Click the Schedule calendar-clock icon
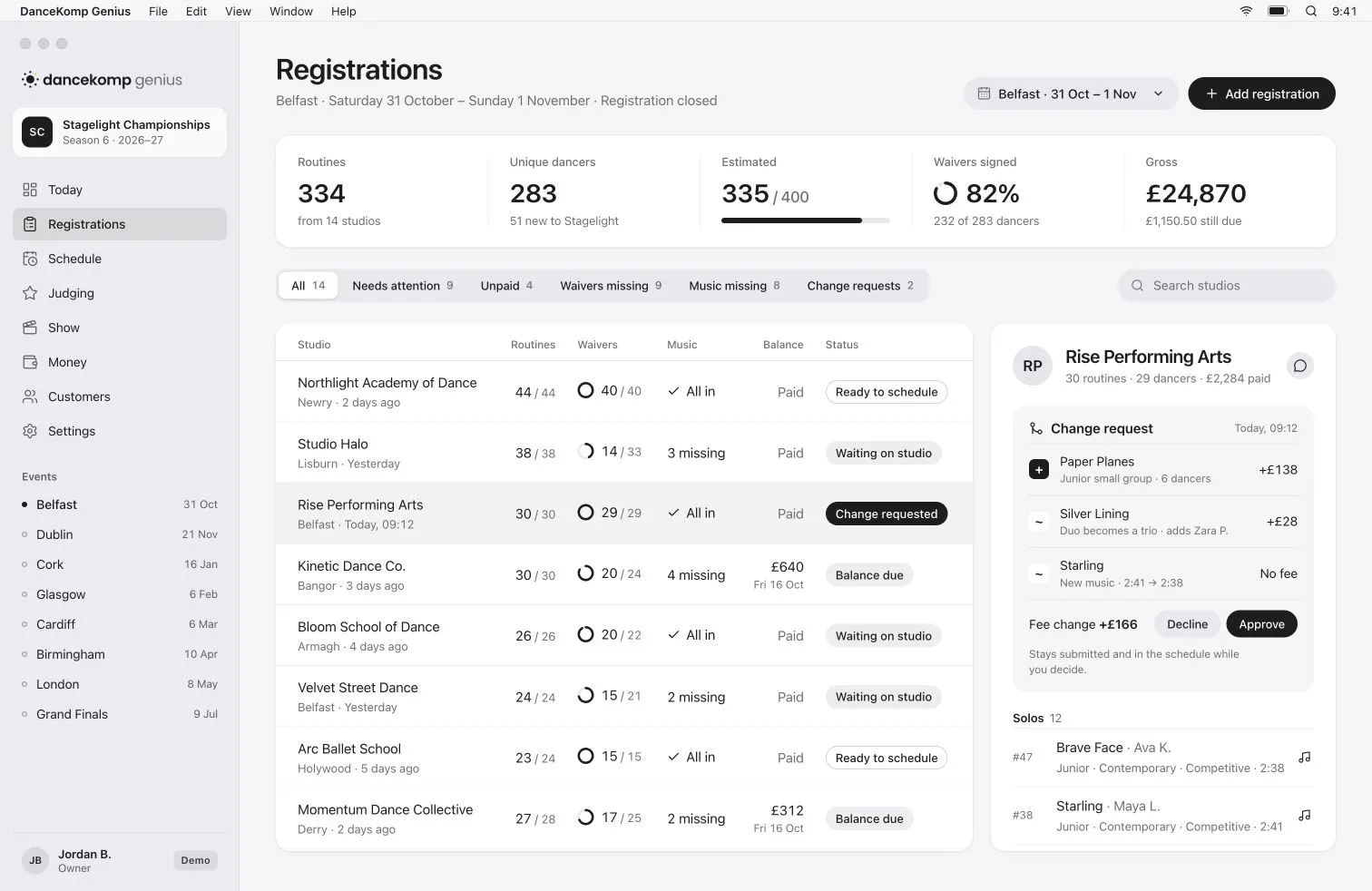Image resolution: width=1372 pixels, height=891 pixels. pyautogui.click(x=30, y=259)
